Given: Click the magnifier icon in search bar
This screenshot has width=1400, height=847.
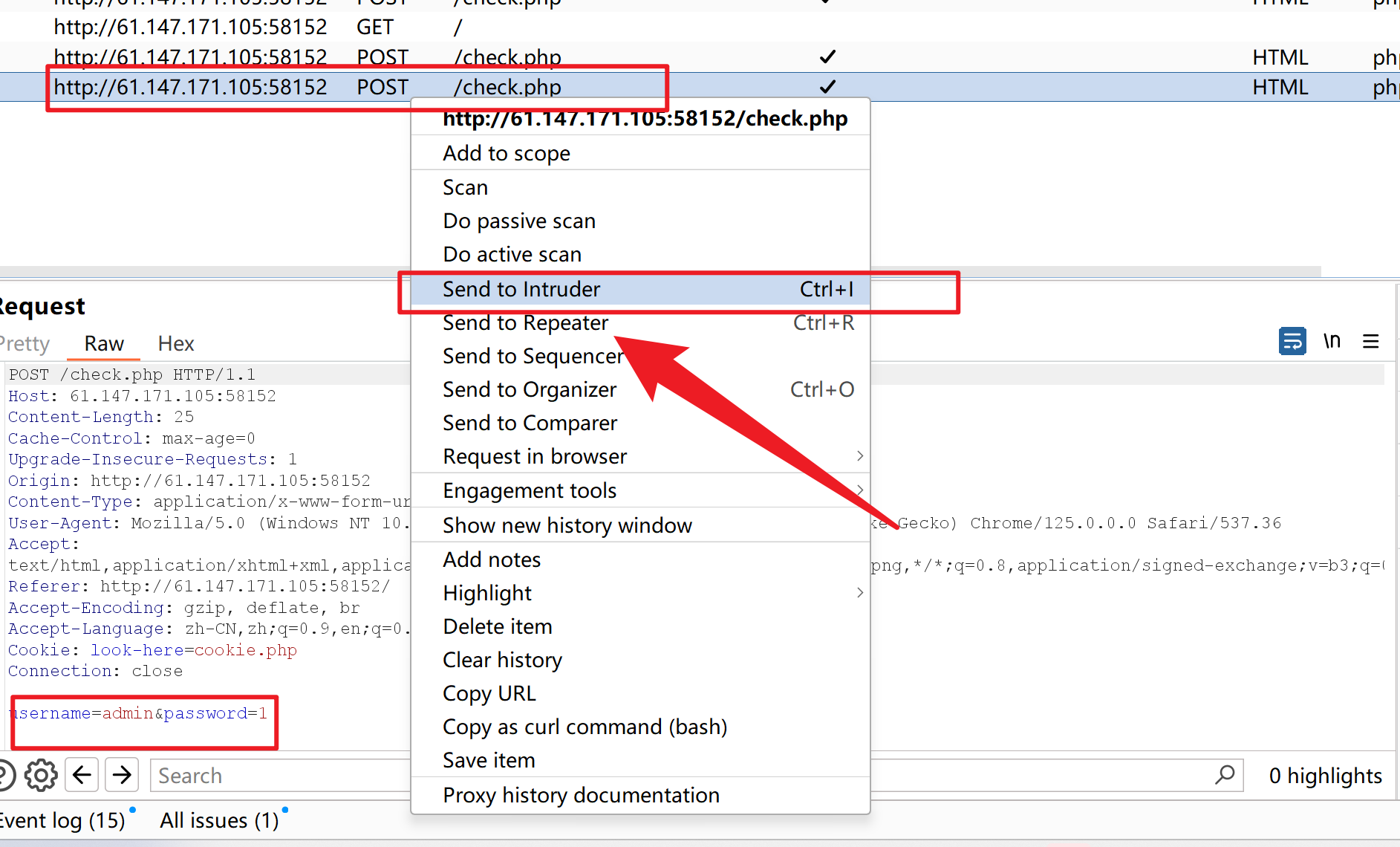Looking at the screenshot, I should coord(1225,775).
